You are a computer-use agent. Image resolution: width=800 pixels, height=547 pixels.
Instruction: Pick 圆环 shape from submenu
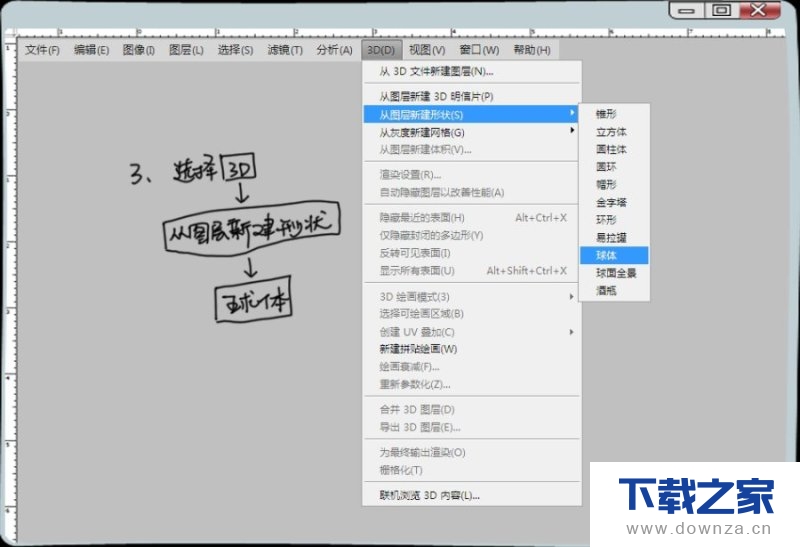(614, 167)
